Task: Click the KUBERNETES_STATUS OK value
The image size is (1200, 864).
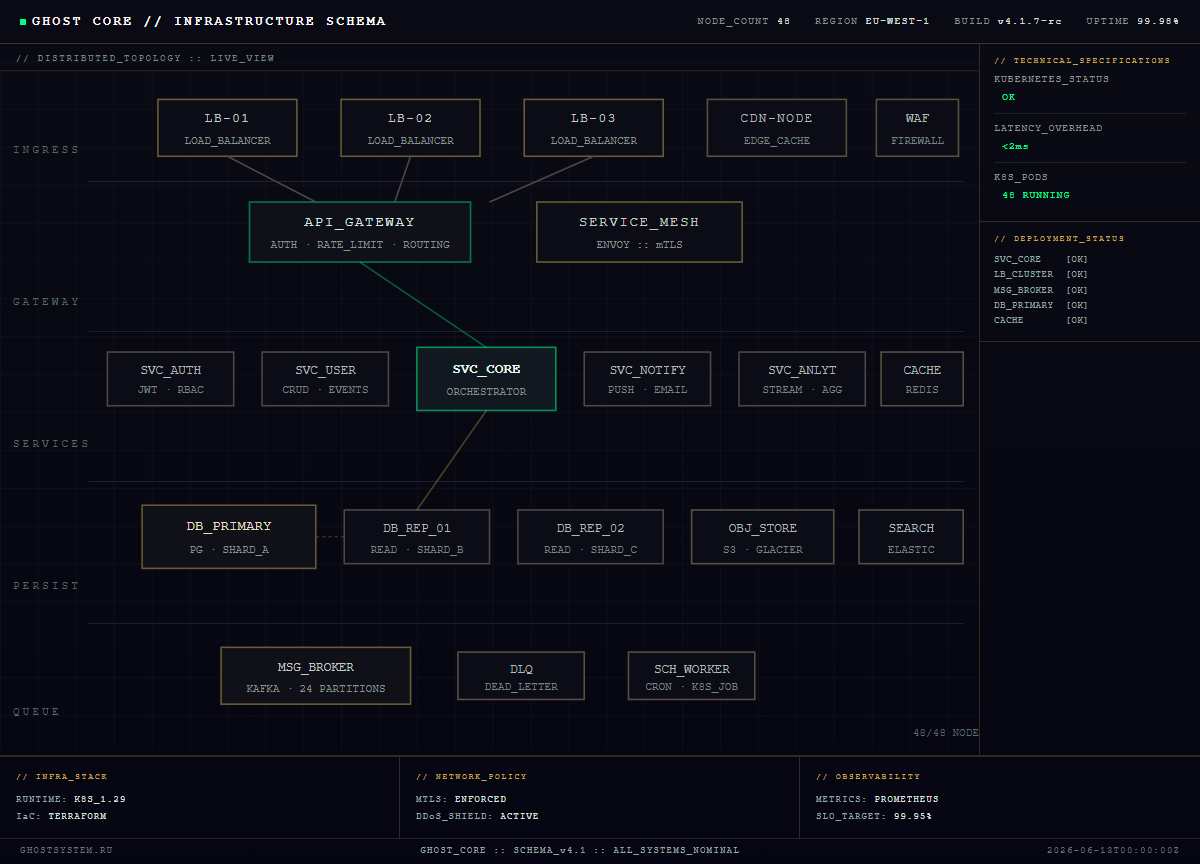Action: pyautogui.click(x=1008, y=97)
